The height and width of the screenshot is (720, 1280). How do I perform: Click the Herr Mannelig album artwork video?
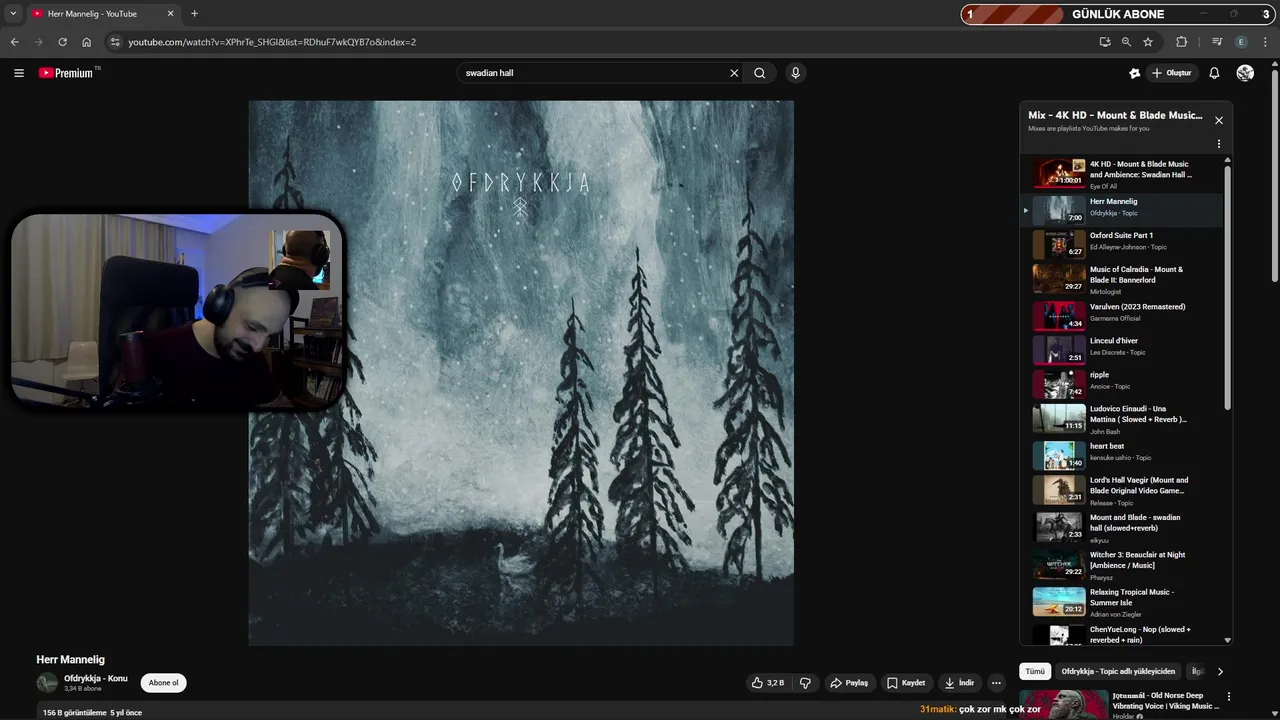pos(521,373)
